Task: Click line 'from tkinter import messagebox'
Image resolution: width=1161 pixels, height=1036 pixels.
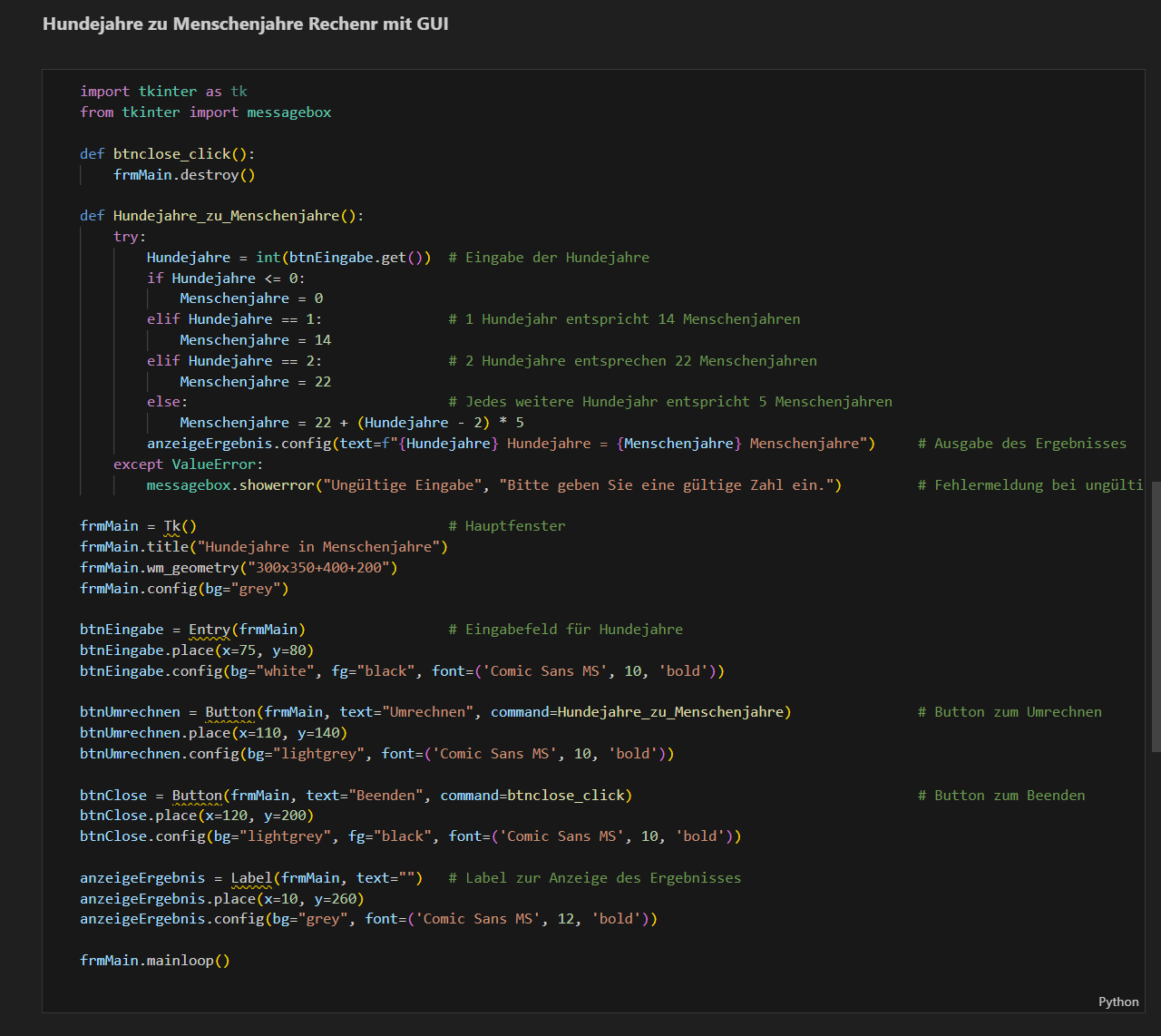Action: [x=206, y=112]
